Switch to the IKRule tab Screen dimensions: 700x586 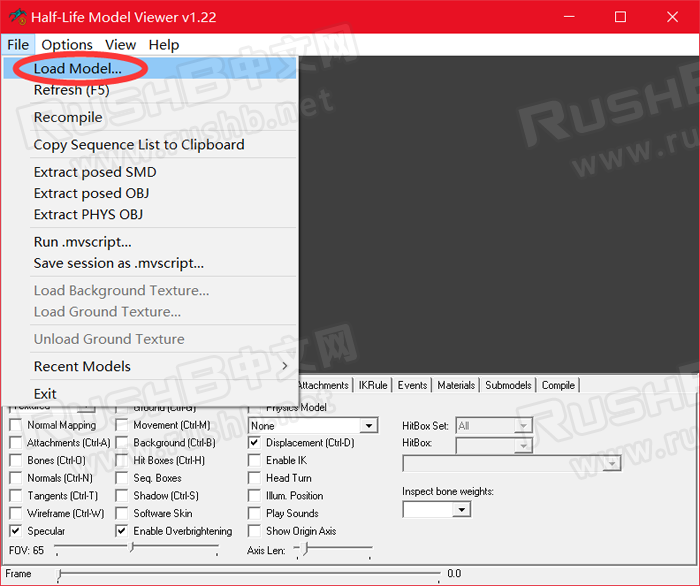pyautogui.click(x=373, y=385)
